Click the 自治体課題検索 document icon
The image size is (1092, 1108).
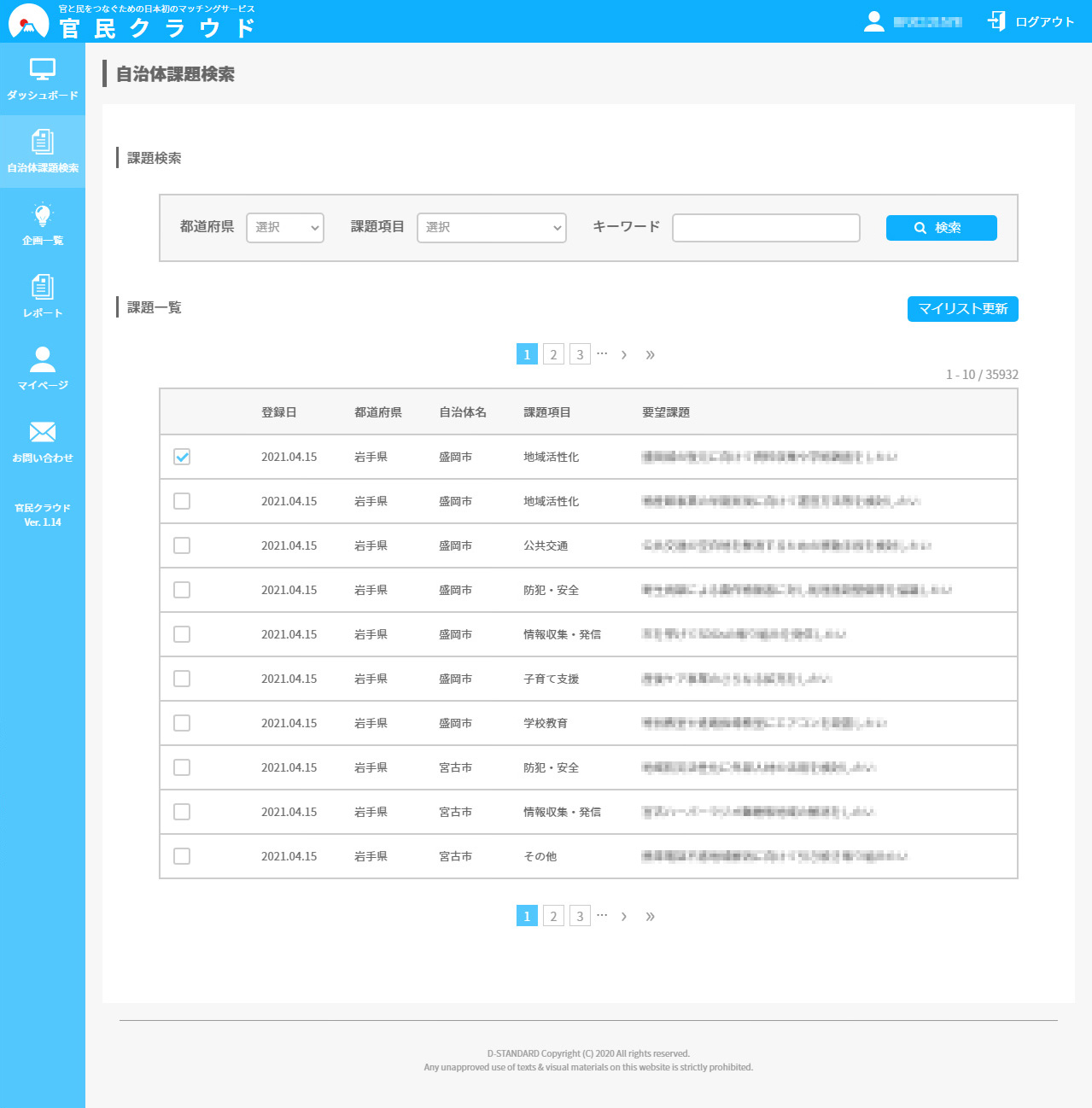[x=43, y=143]
